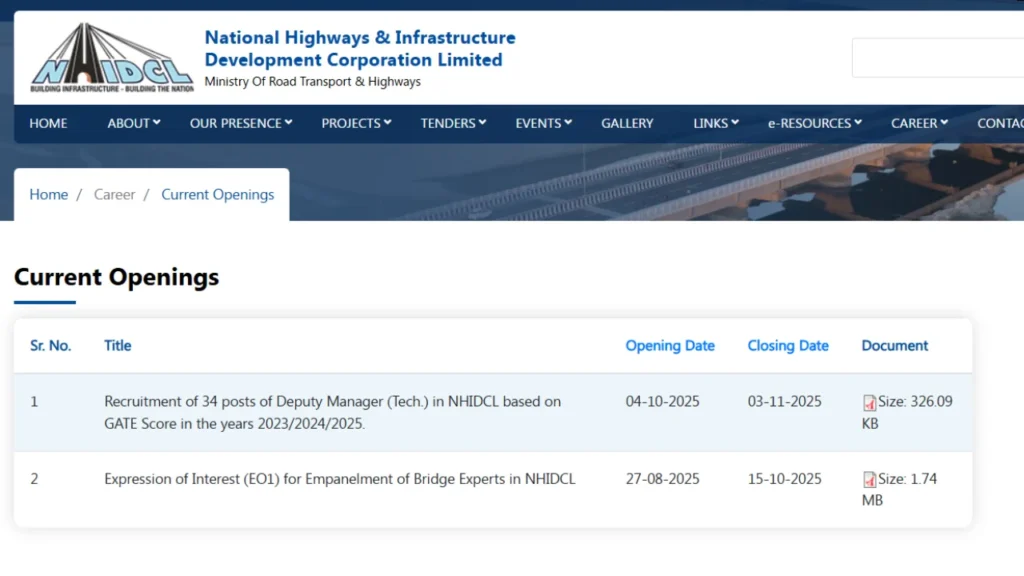
Task: Select title 'Expression of Interest (EO1) for Empanelment'
Action: tap(340, 479)
